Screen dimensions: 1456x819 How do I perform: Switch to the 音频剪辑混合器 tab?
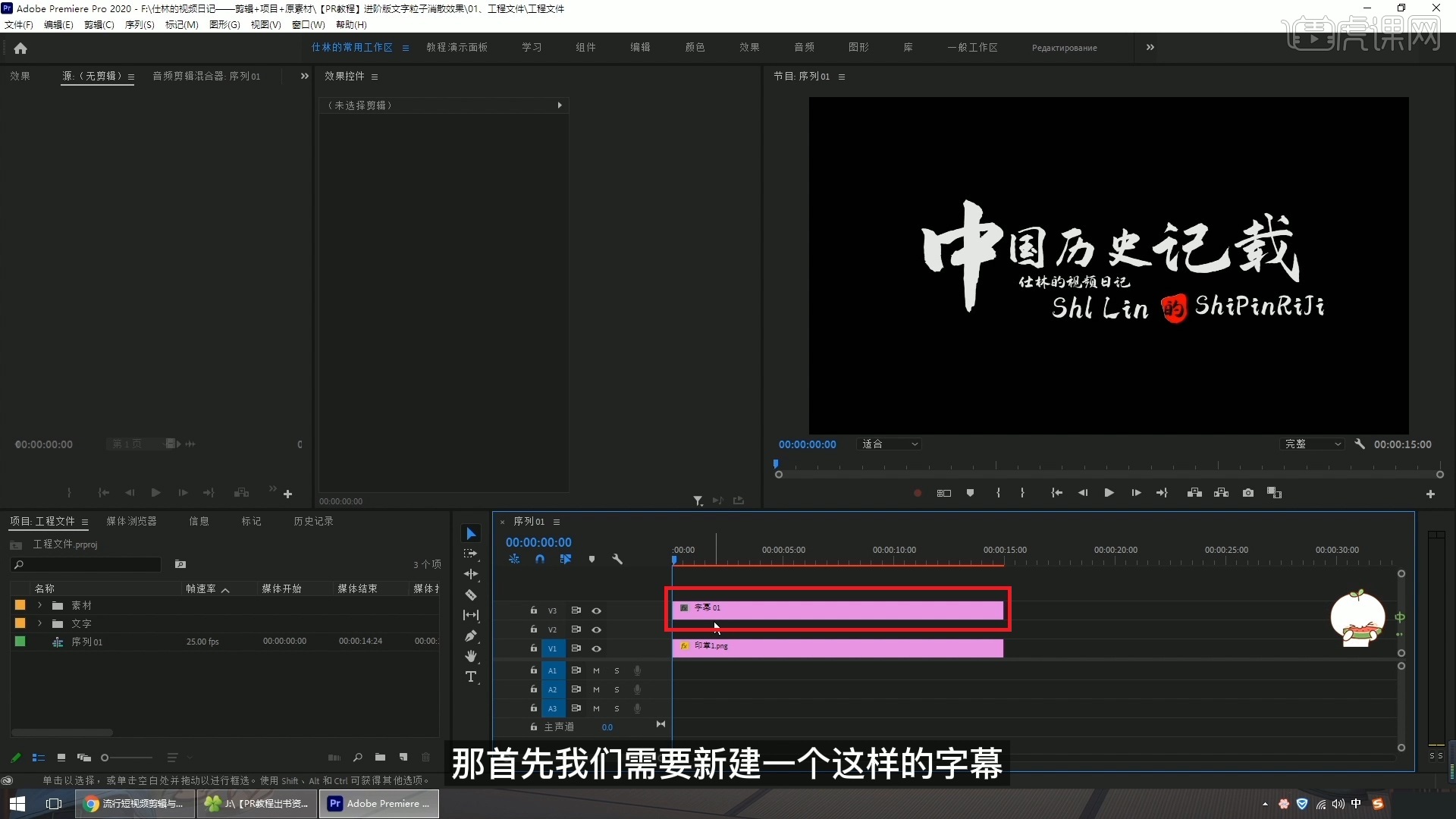[x=206, y=76]
